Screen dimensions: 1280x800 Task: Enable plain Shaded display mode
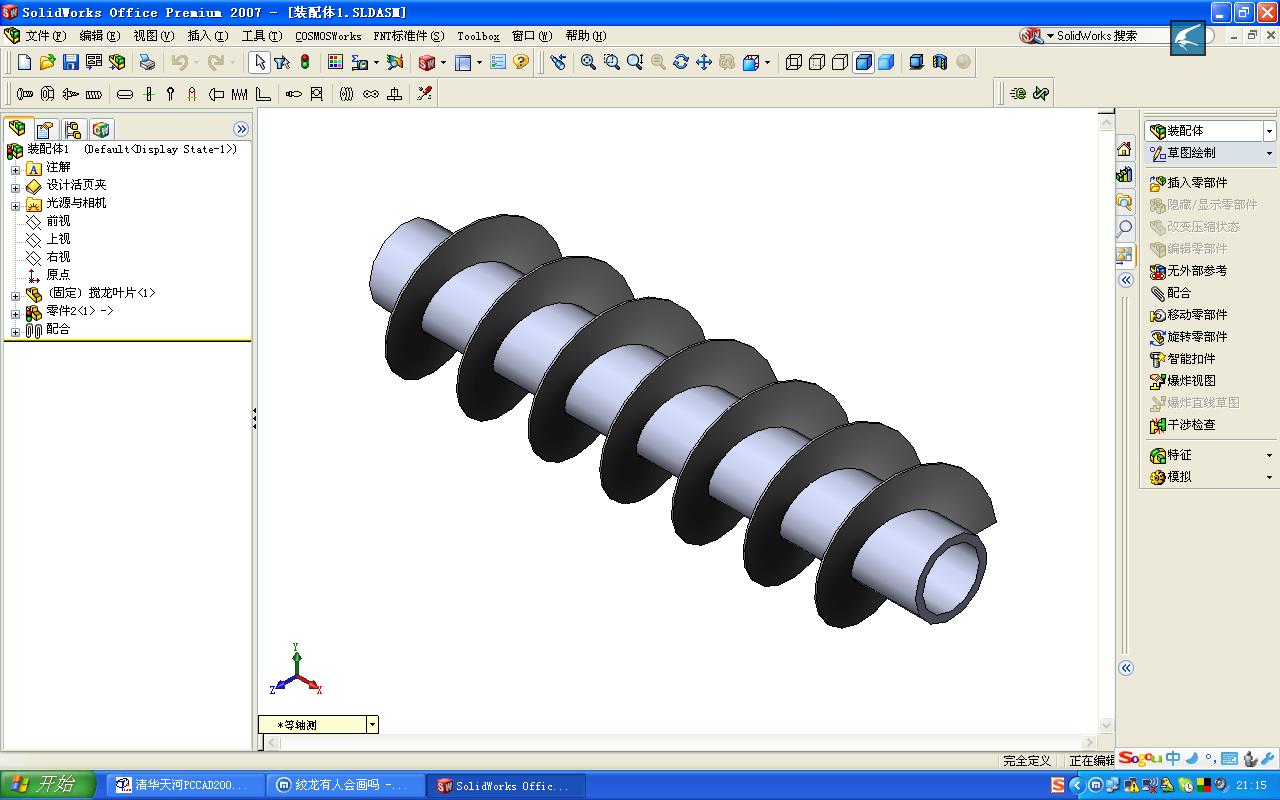(x=886, y=62)
